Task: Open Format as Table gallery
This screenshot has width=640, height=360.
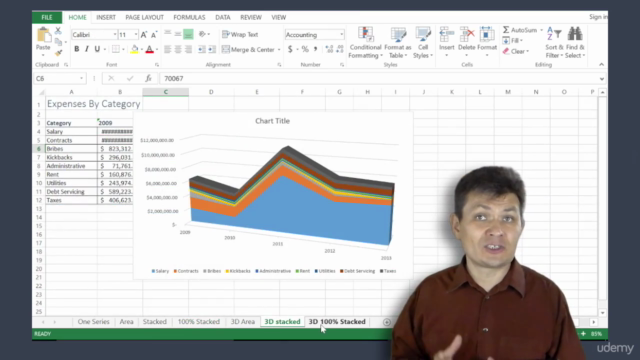Action: 398,43
